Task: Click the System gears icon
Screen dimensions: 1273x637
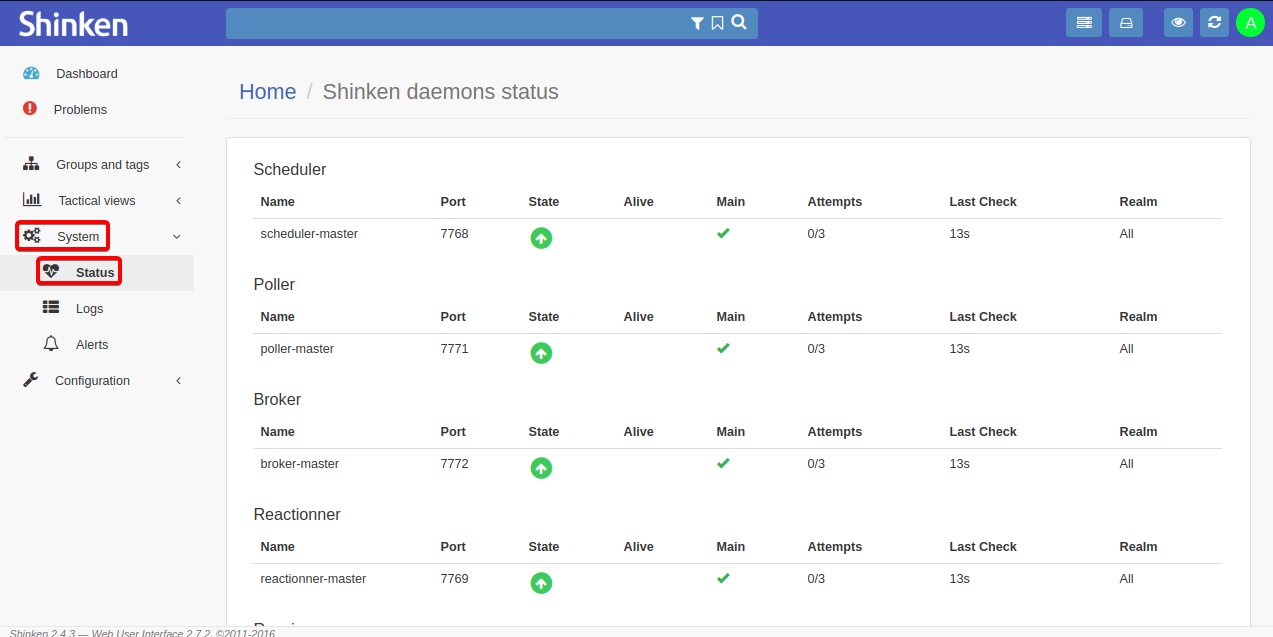Action: (32, 236)
